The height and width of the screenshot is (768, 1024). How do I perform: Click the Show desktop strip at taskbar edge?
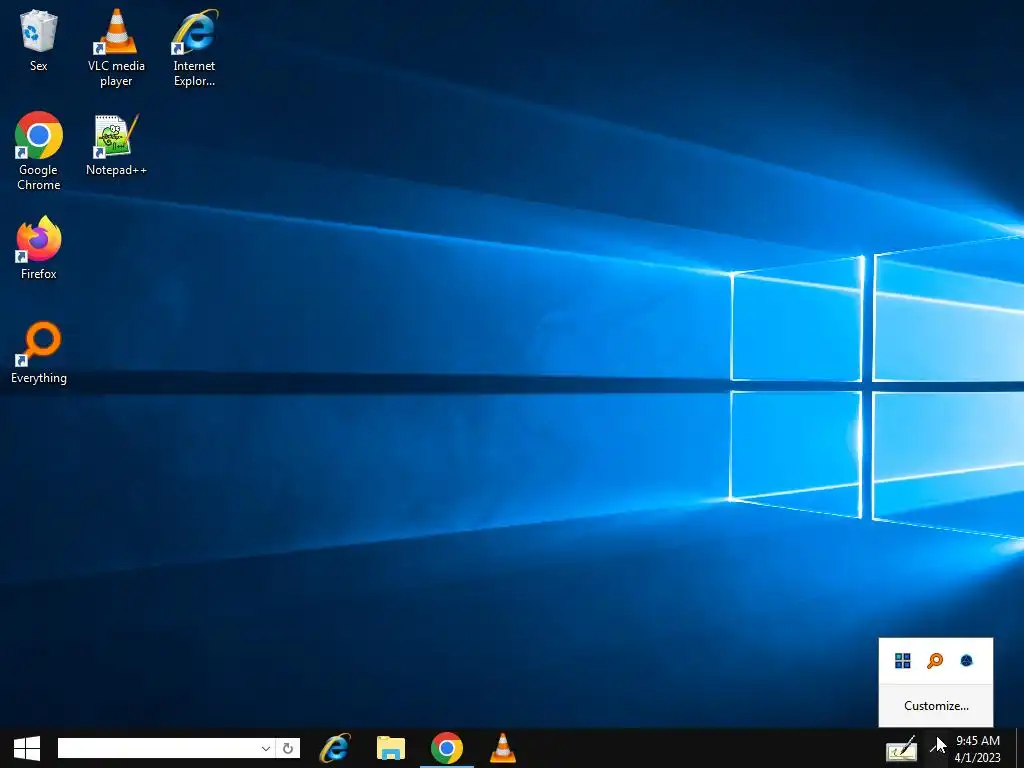[x=1019, y=748]
